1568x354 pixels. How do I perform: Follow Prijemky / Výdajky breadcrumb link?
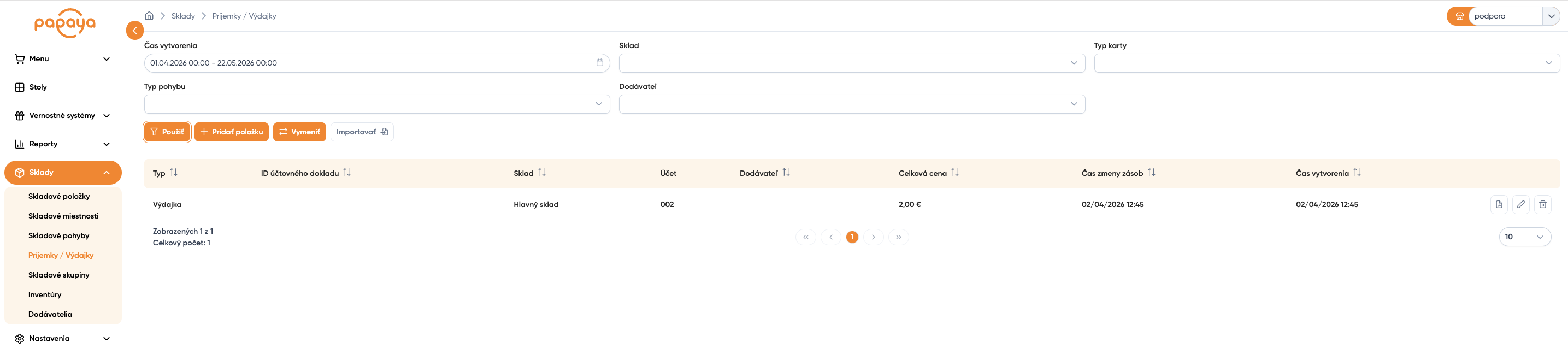pyautogui.click(x=244, y=16)
